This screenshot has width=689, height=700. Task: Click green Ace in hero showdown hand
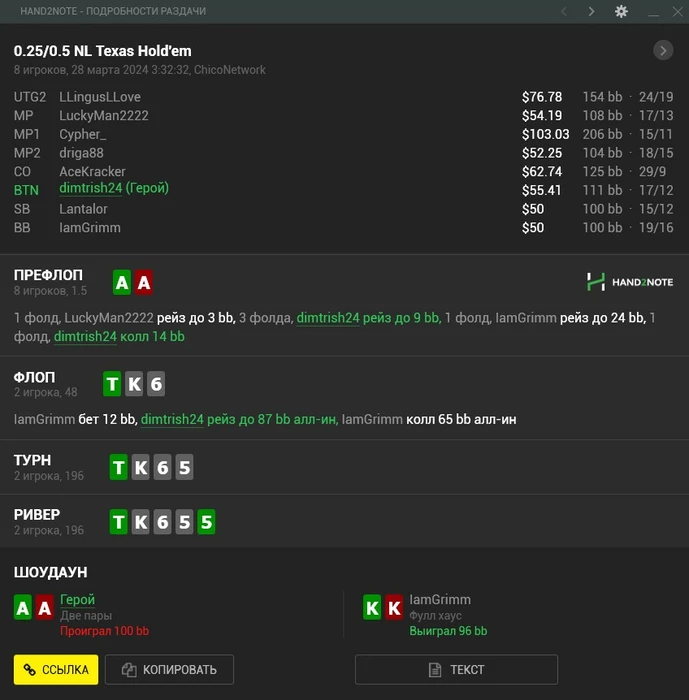(x=23, y=607)
